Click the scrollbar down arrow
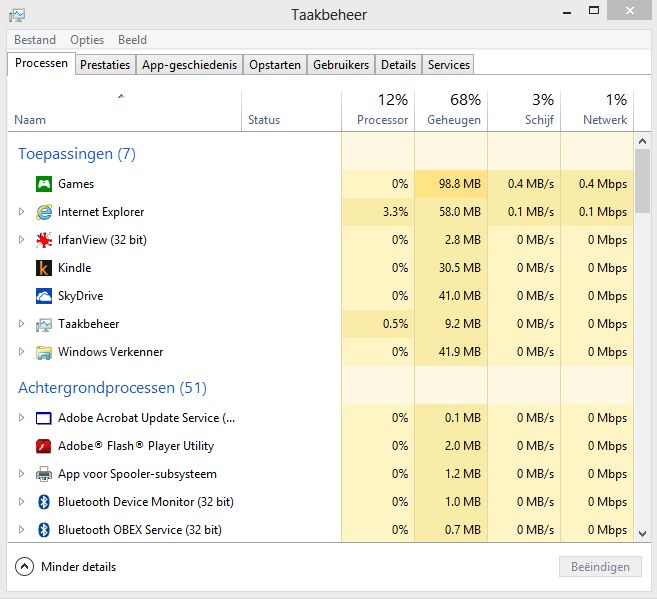This screenshot has height=599, width=657. click(x=642, y=534)
